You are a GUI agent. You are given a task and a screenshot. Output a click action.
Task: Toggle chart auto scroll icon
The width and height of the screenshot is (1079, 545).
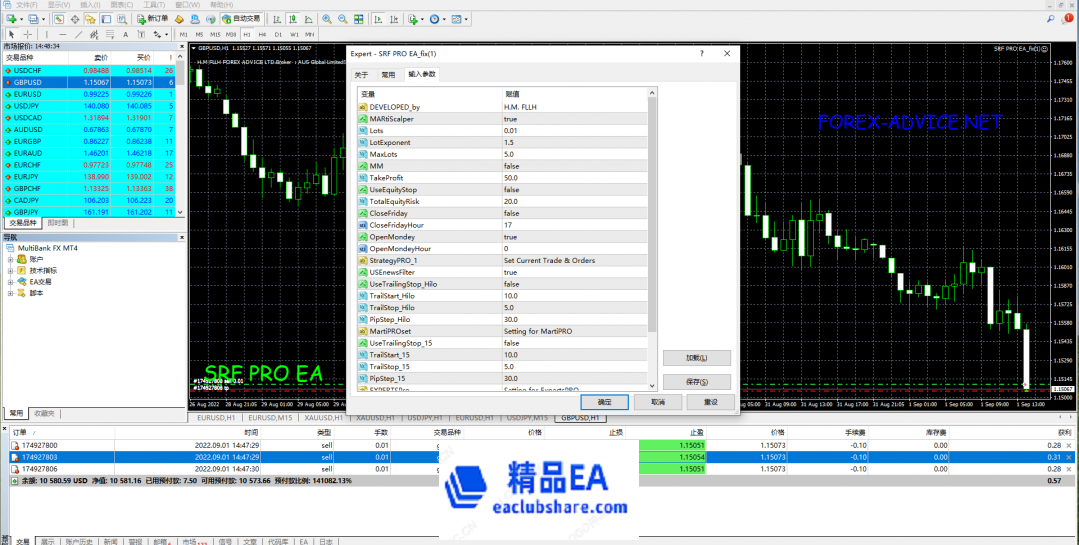378,19
